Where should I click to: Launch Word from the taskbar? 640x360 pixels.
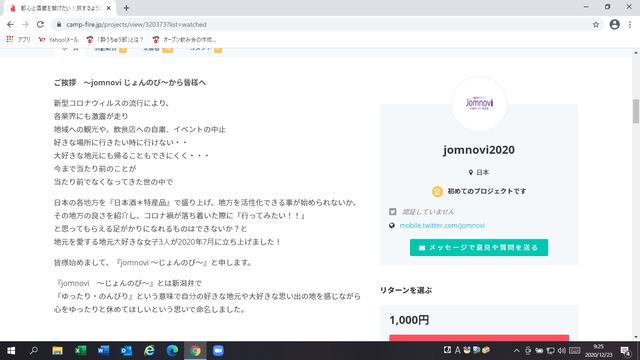click(x=103, y=351)
